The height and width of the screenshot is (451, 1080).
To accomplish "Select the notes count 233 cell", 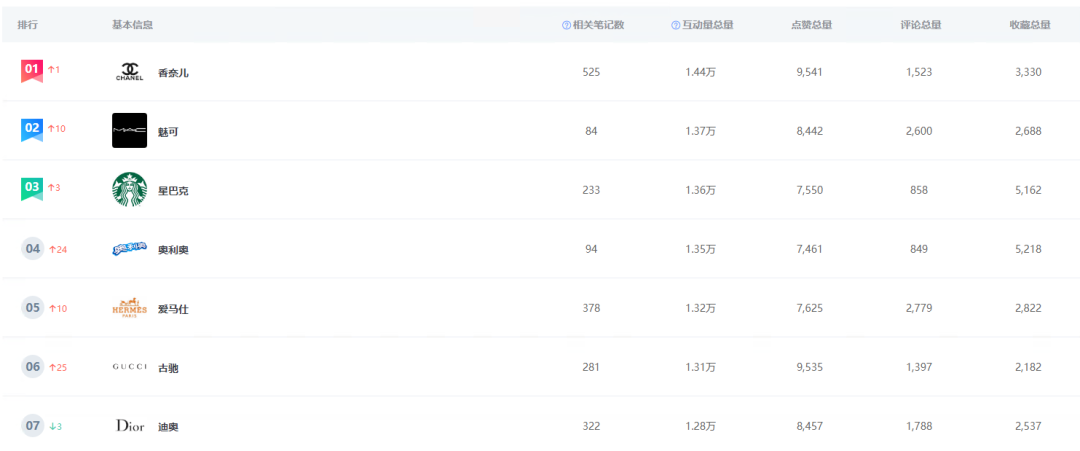I will (591, 190).
